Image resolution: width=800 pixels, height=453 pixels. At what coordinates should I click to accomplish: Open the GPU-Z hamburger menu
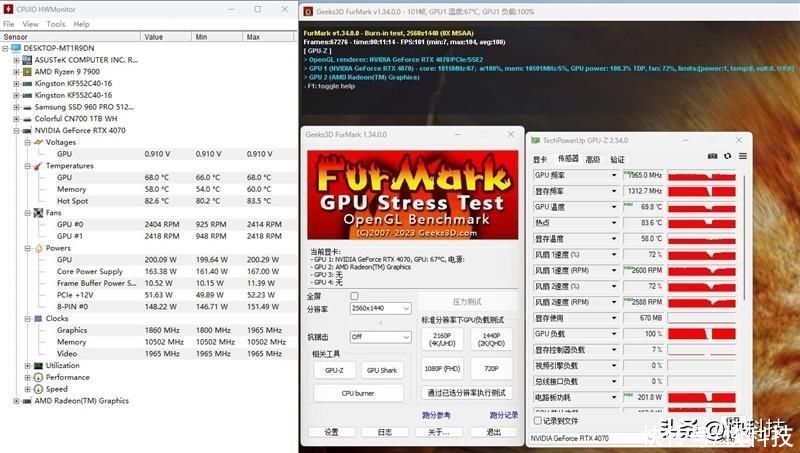click(743, 156)
